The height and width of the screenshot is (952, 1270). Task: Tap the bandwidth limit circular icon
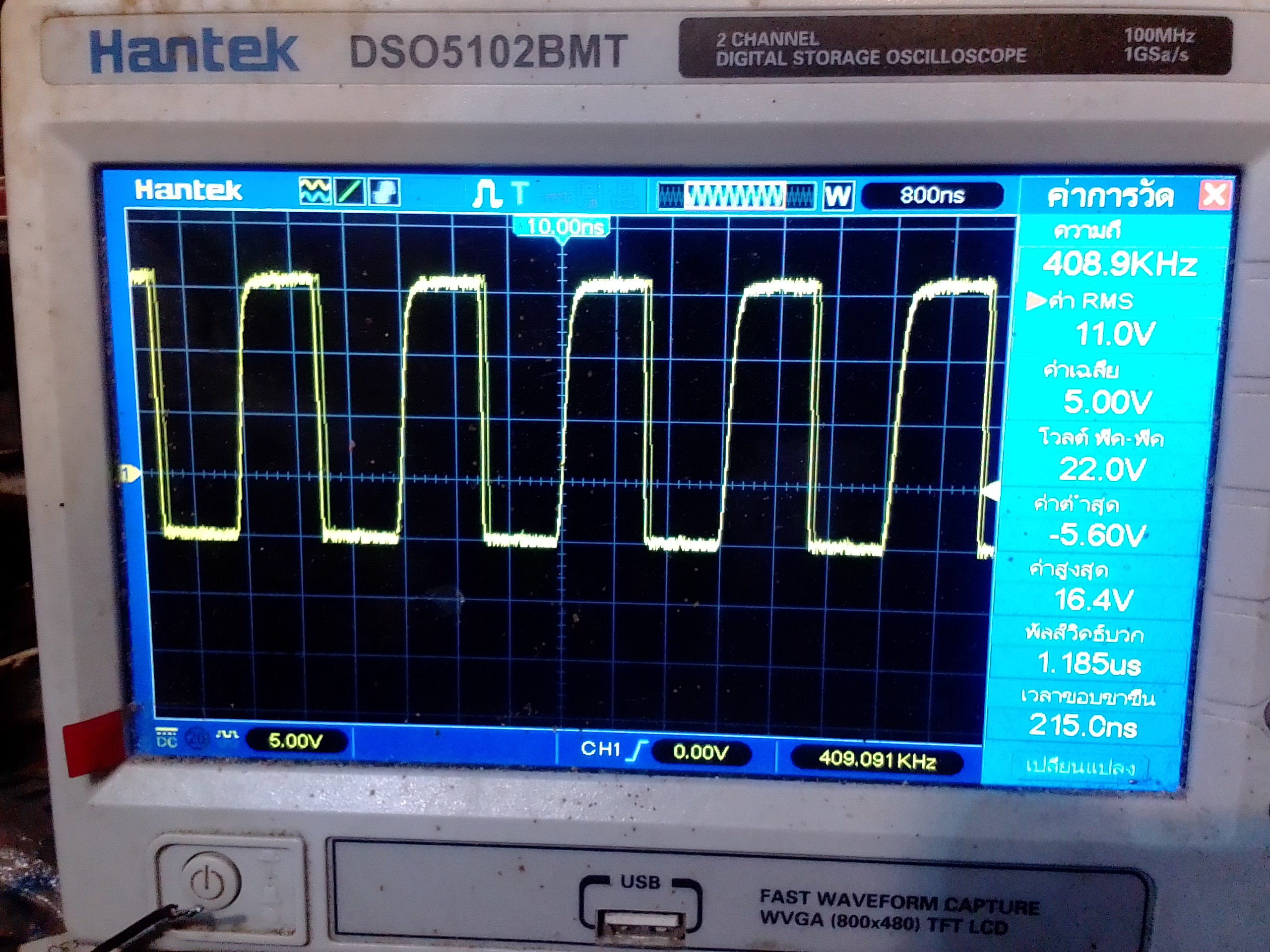197,738
